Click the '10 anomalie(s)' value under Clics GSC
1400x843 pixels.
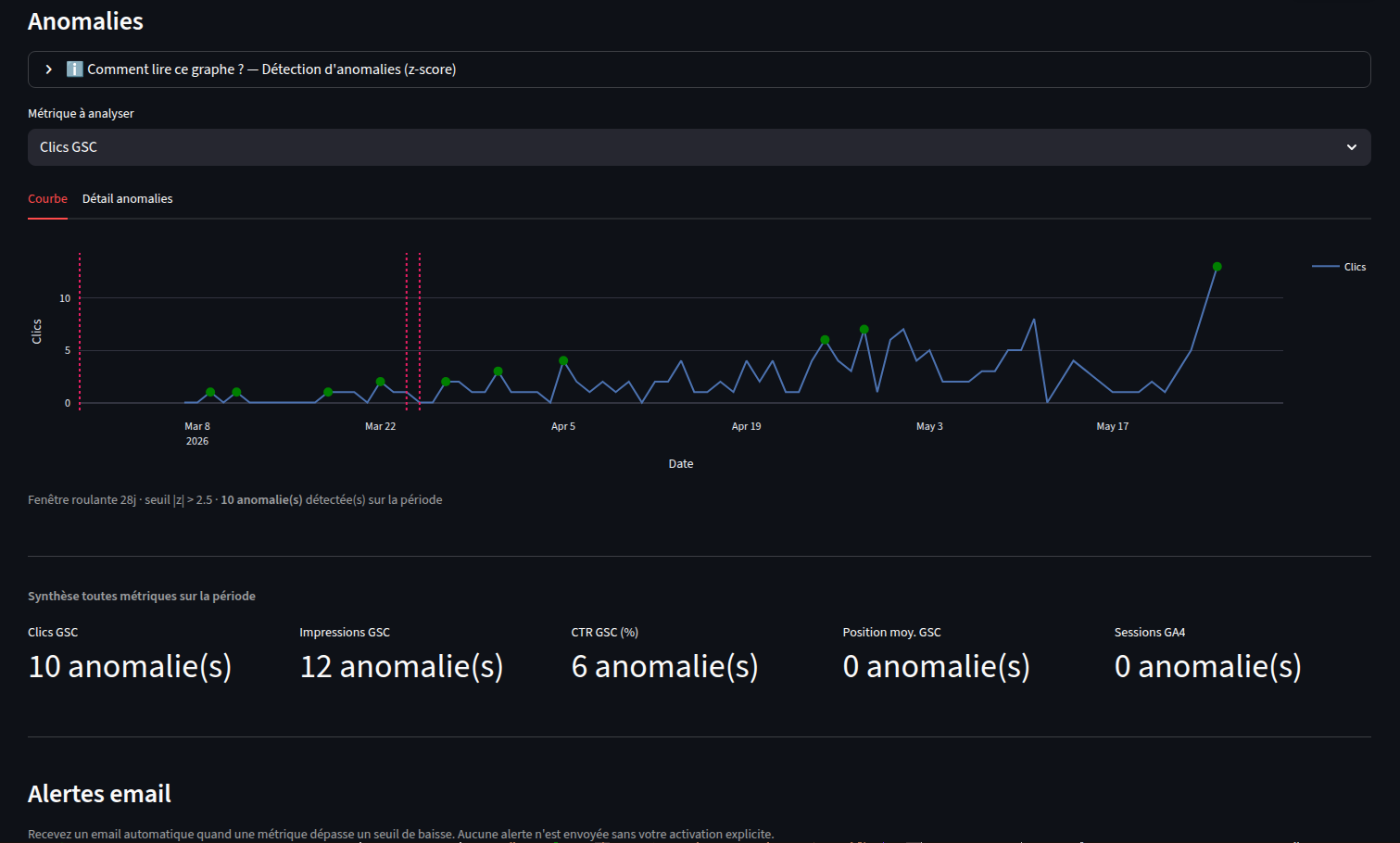tap(130, 666)
